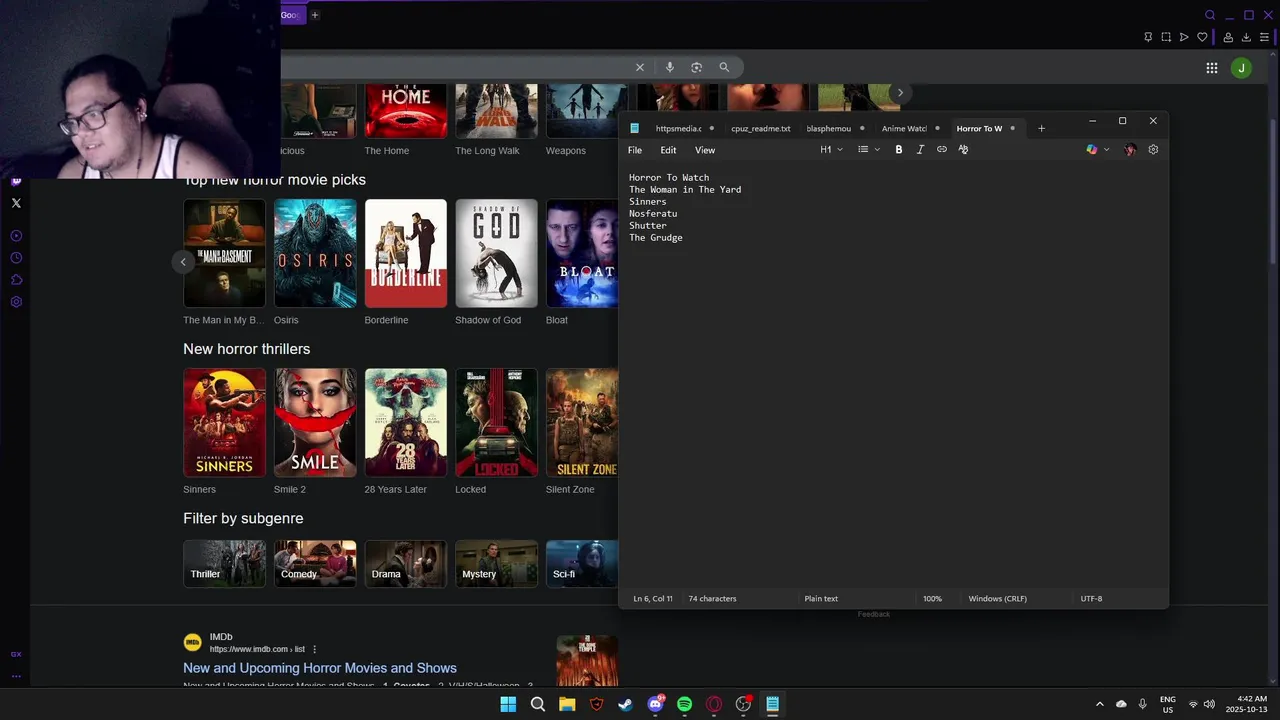Viewport: 1280px width, 720px height.
Task: Open Spotify from the taskbar
Action: [x=684, y=704]
